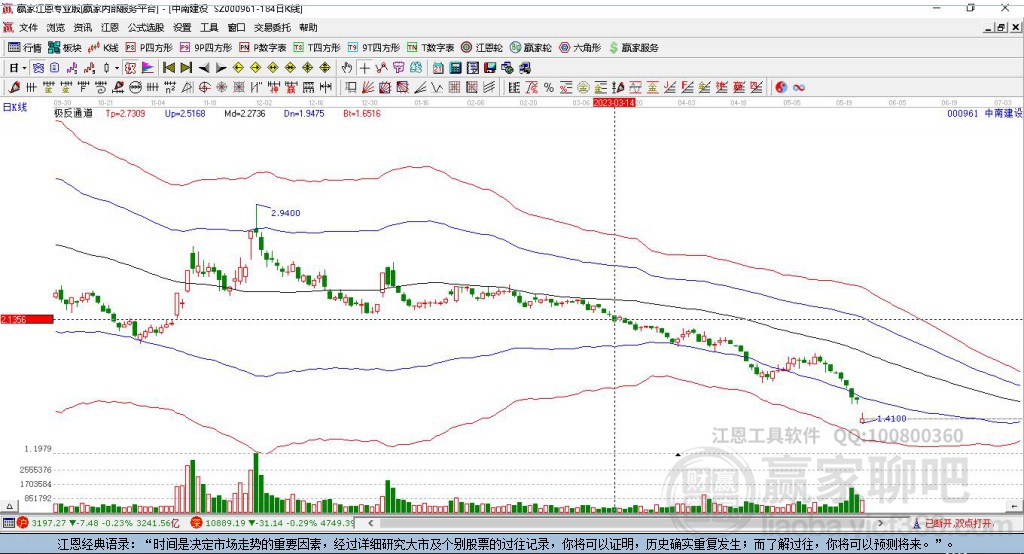Click the zigzag line tool icon
1024x554 pixels.
point(436,87)
